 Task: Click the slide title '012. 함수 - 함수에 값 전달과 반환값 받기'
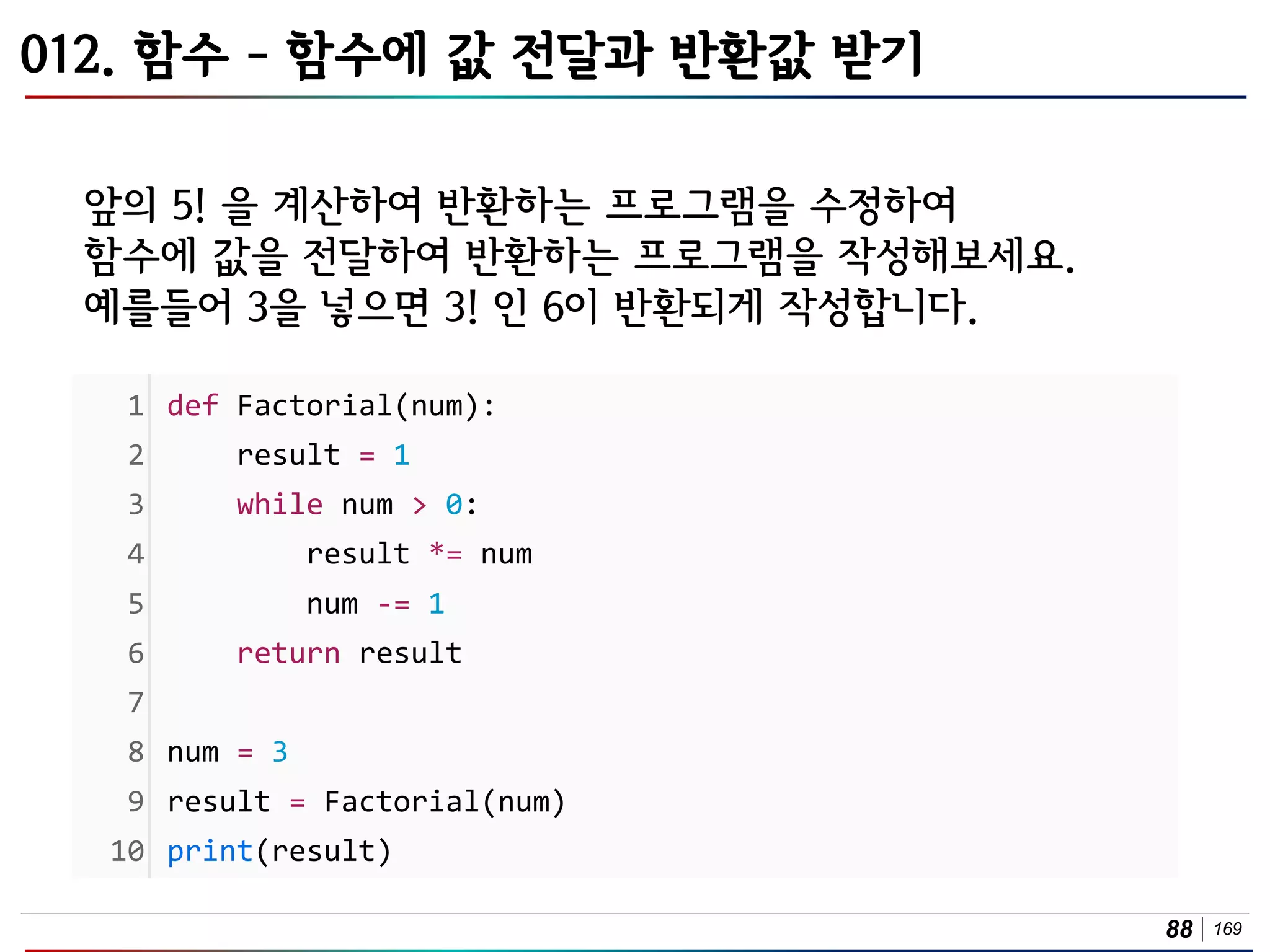coord(471,56)
